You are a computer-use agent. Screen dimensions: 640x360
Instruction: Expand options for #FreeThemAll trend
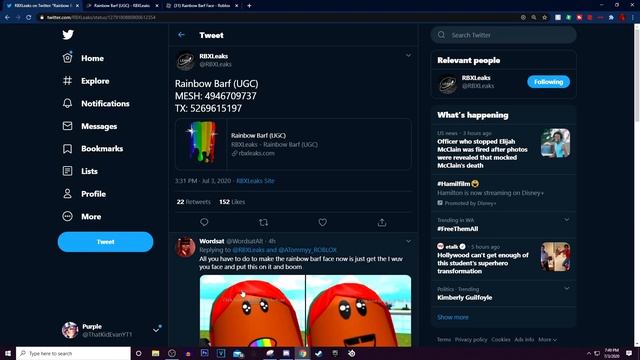pos(567,220)
